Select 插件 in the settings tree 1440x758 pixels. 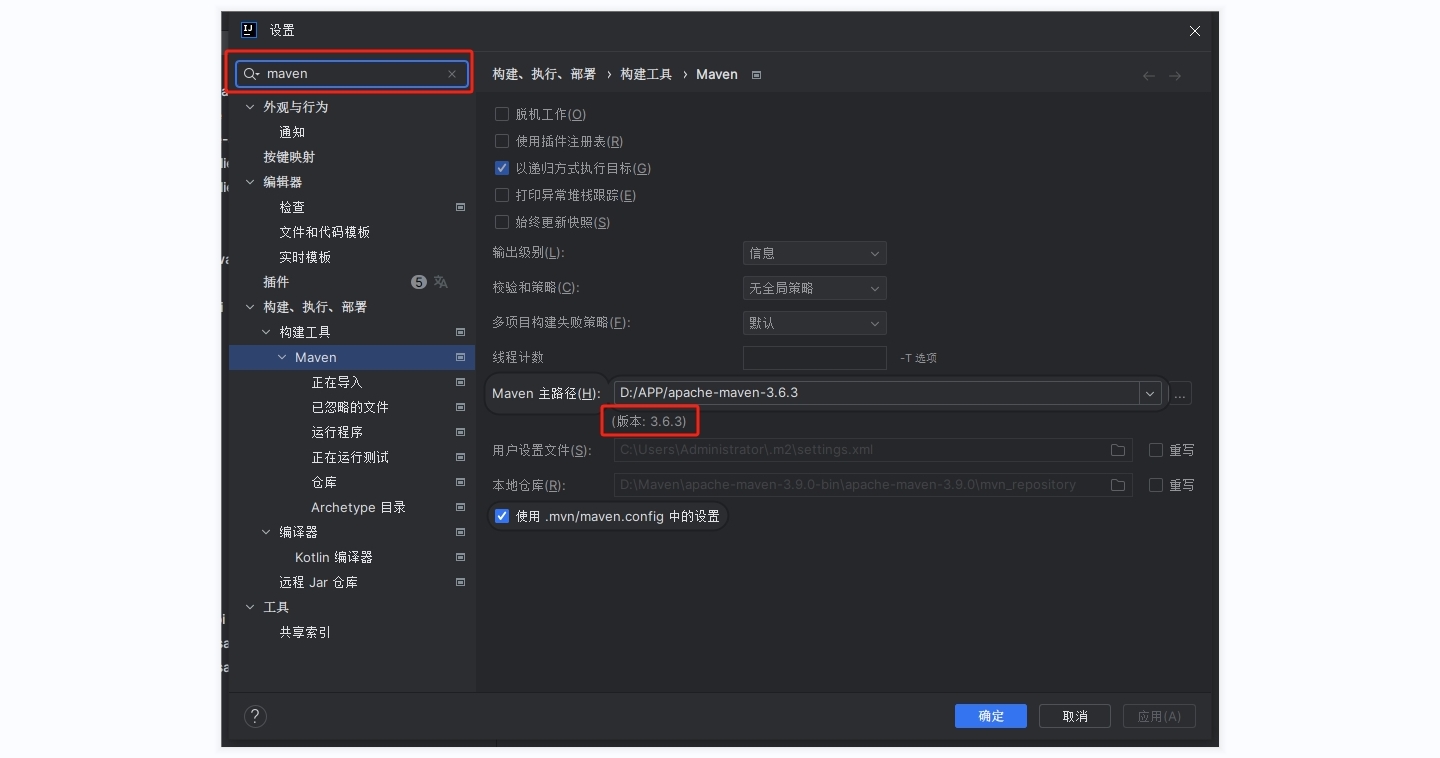coord(276,282)
